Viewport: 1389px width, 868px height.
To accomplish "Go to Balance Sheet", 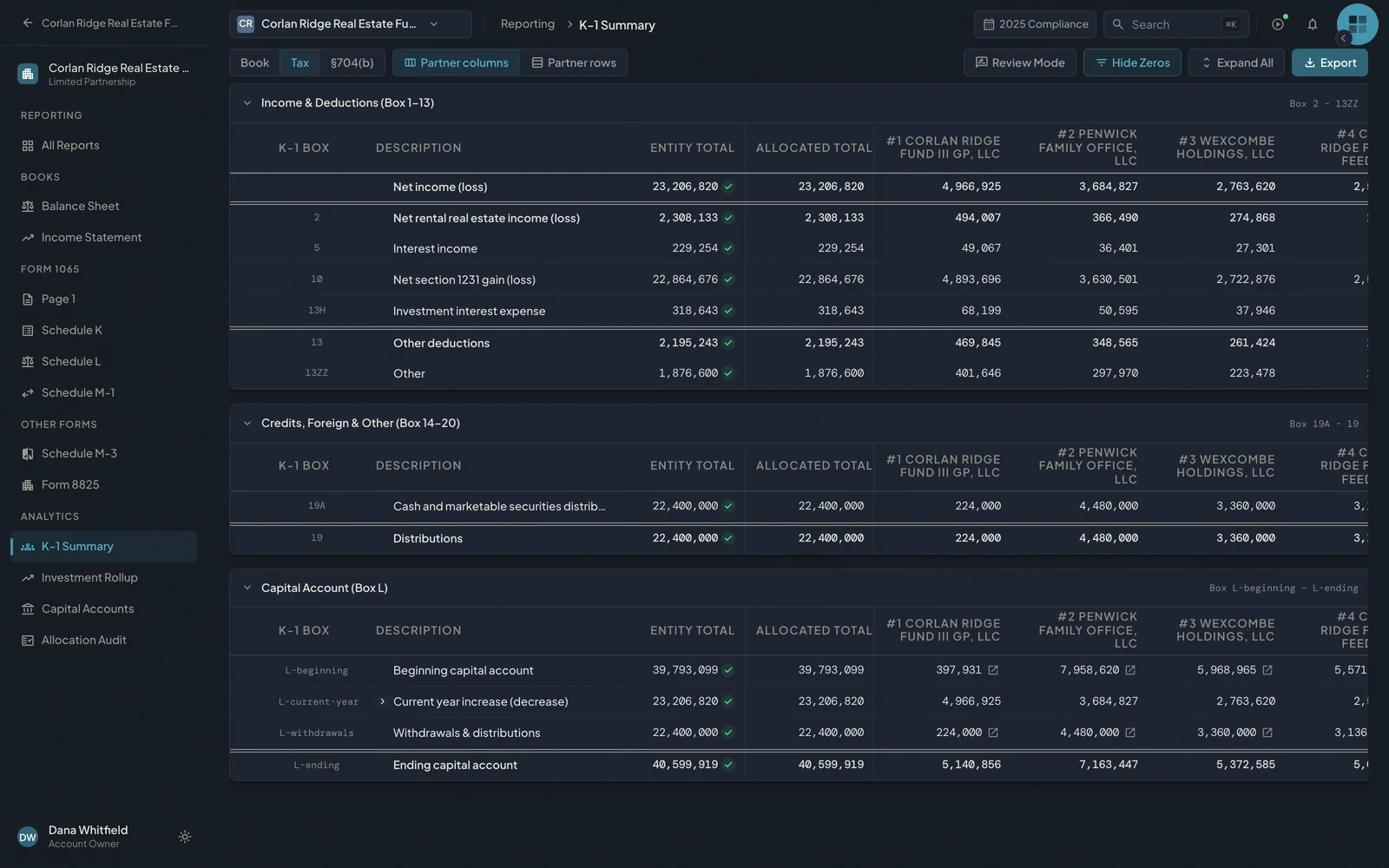I will 103,207.
